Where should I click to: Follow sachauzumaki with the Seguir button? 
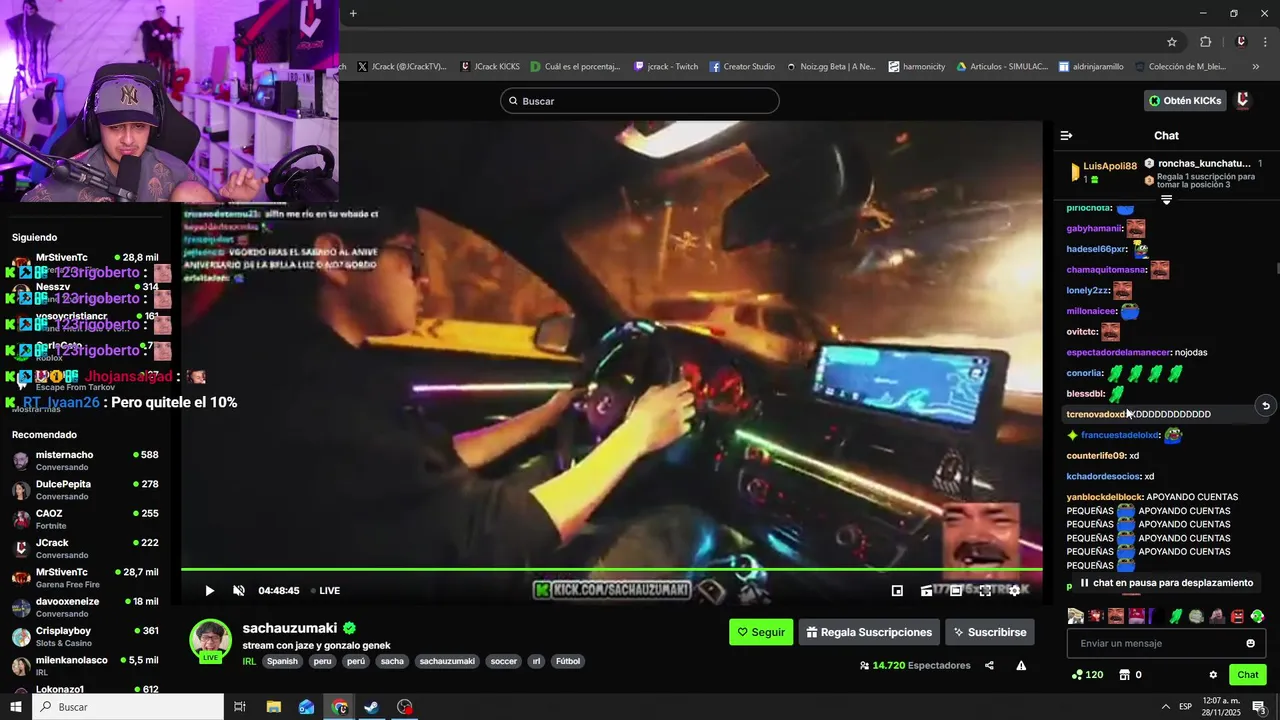(761, 632)
